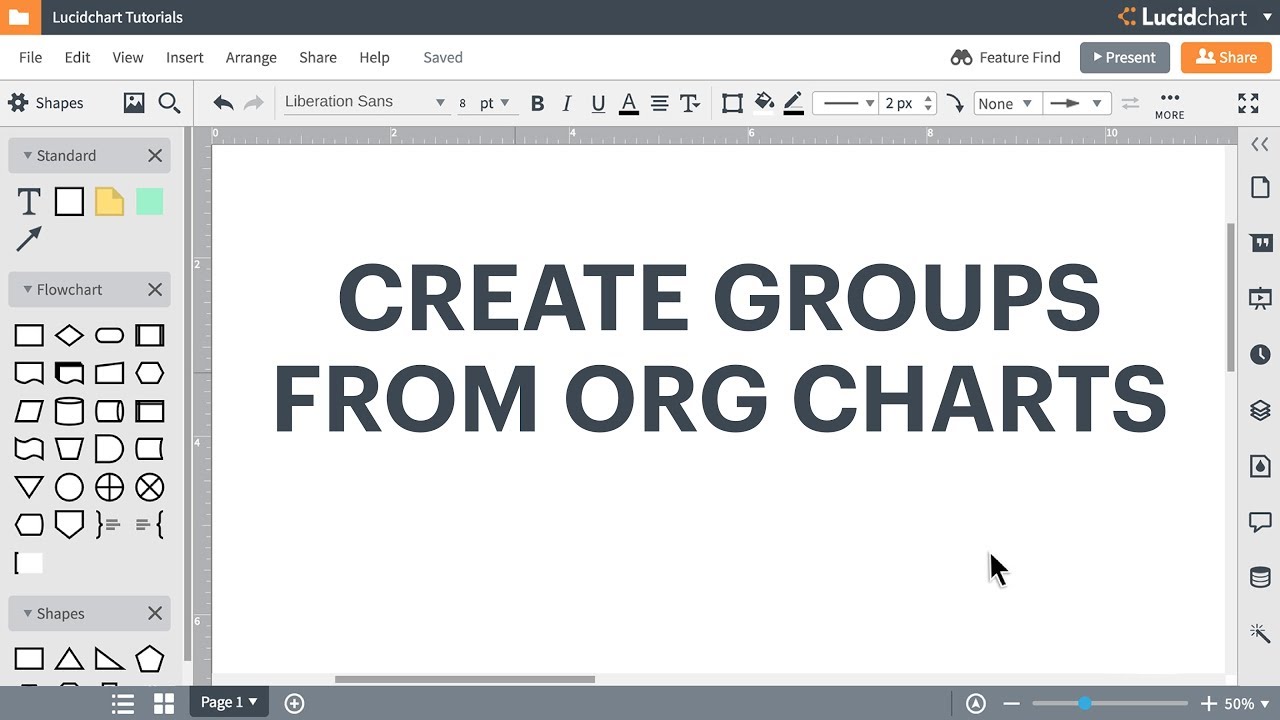
Task: Select the green block shape
Action: pyautogui.click(x=149, y=202)
